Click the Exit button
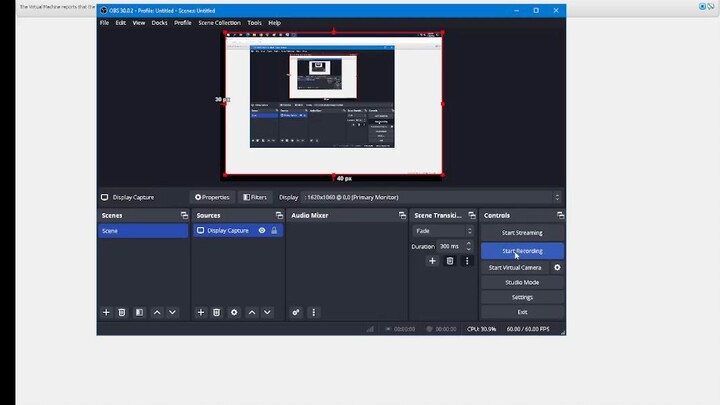 (522, 312)
